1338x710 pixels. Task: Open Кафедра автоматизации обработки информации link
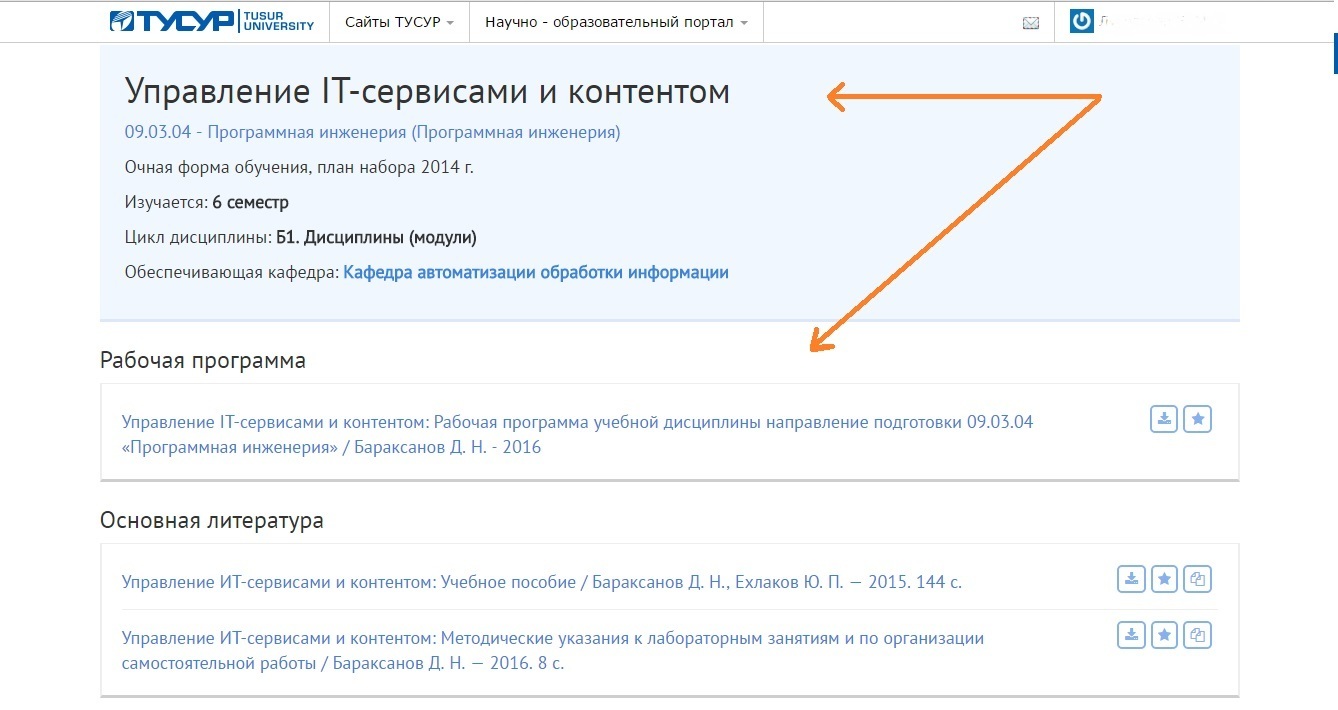(535, 272)
